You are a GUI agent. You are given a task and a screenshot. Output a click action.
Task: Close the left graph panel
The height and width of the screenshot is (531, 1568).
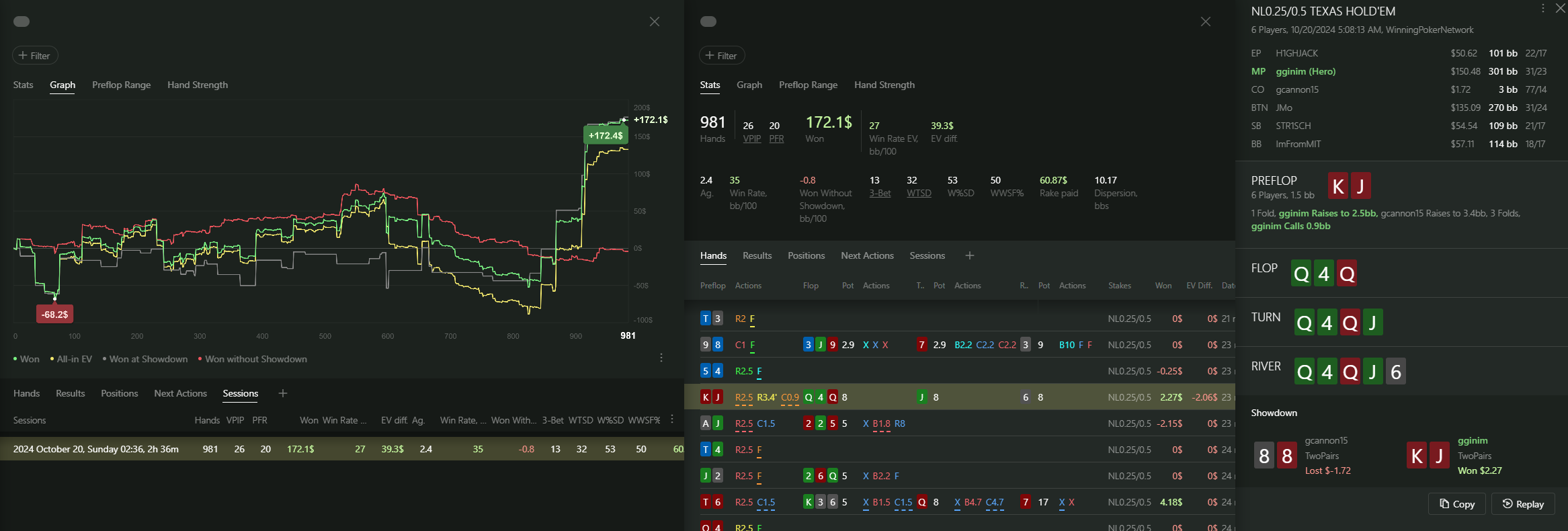point(655,22)
